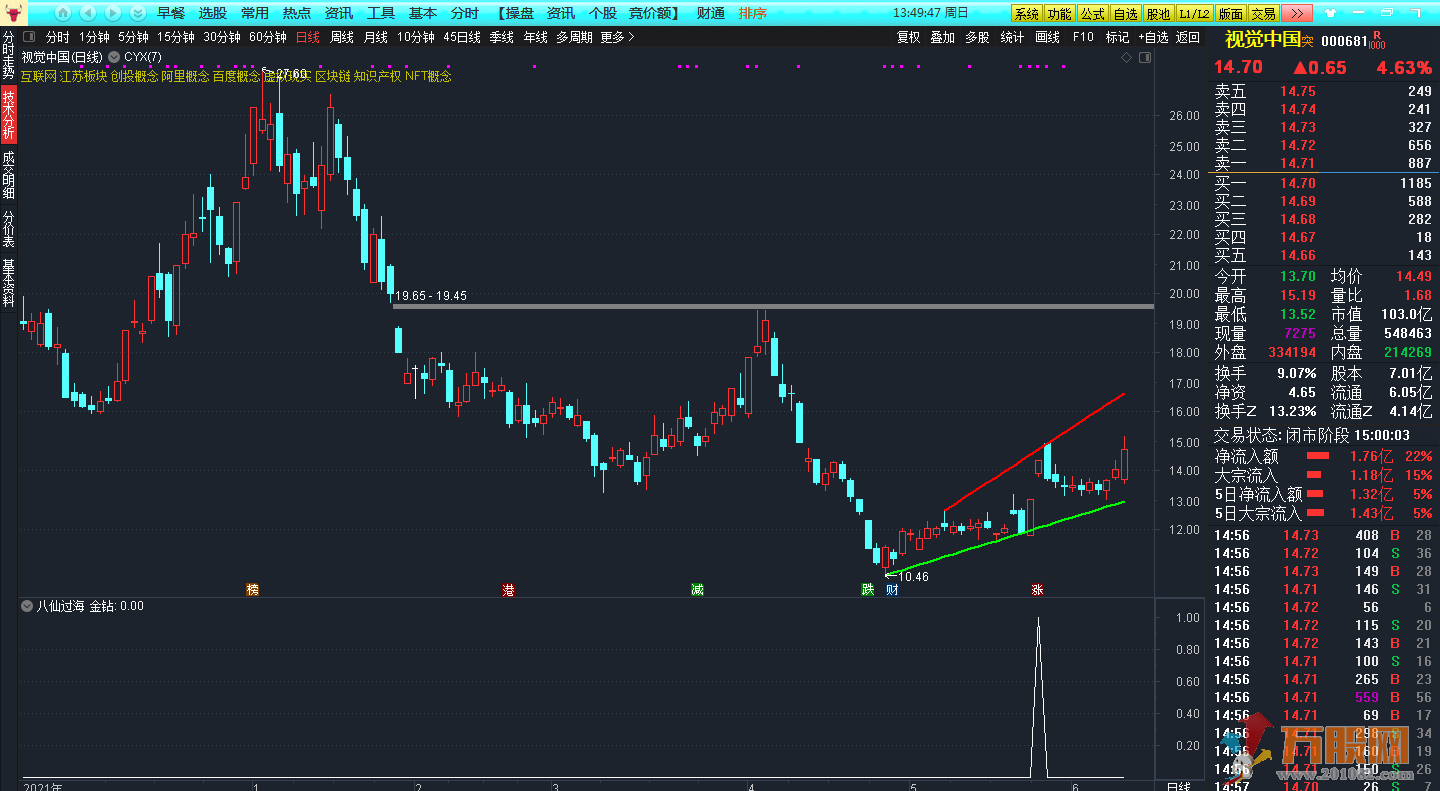Screen dimensions: 1440x791
Task: Click 叠加 in the chart toolbar
Action: click(942, 37)
